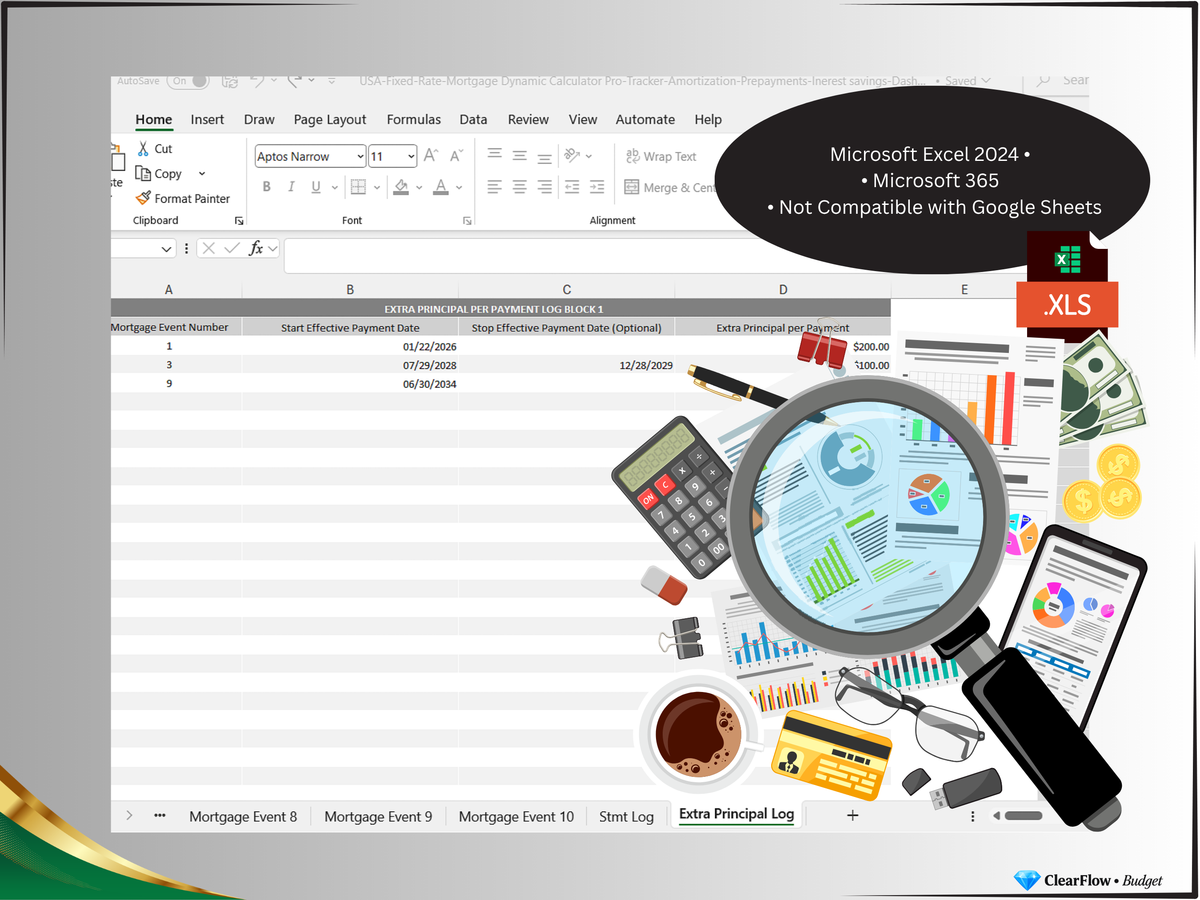Switch to Mortgage Event 10 sheet
Screen dimensions: 1200x900
coord(516,816)
